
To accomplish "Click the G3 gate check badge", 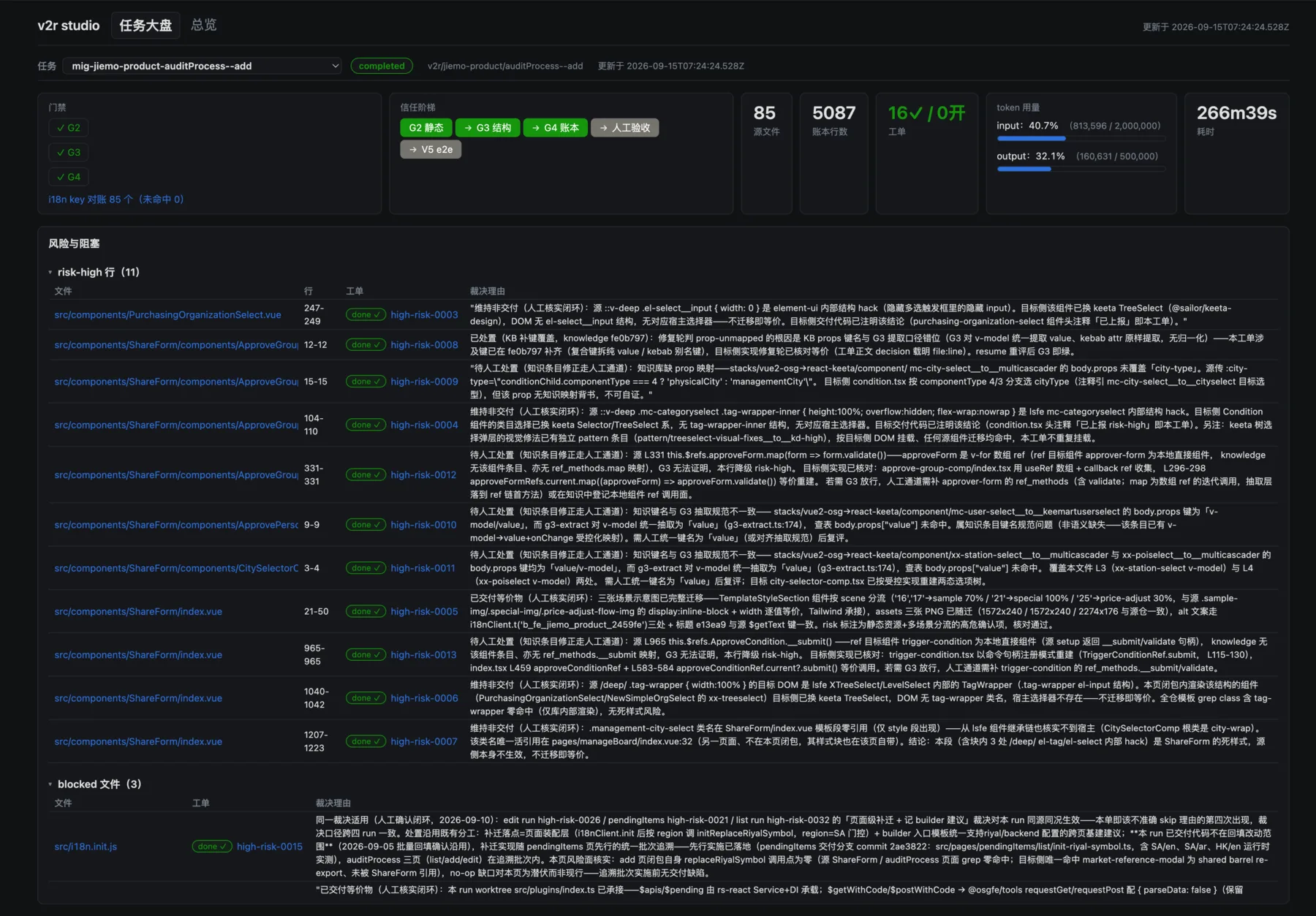I will 69,152.
